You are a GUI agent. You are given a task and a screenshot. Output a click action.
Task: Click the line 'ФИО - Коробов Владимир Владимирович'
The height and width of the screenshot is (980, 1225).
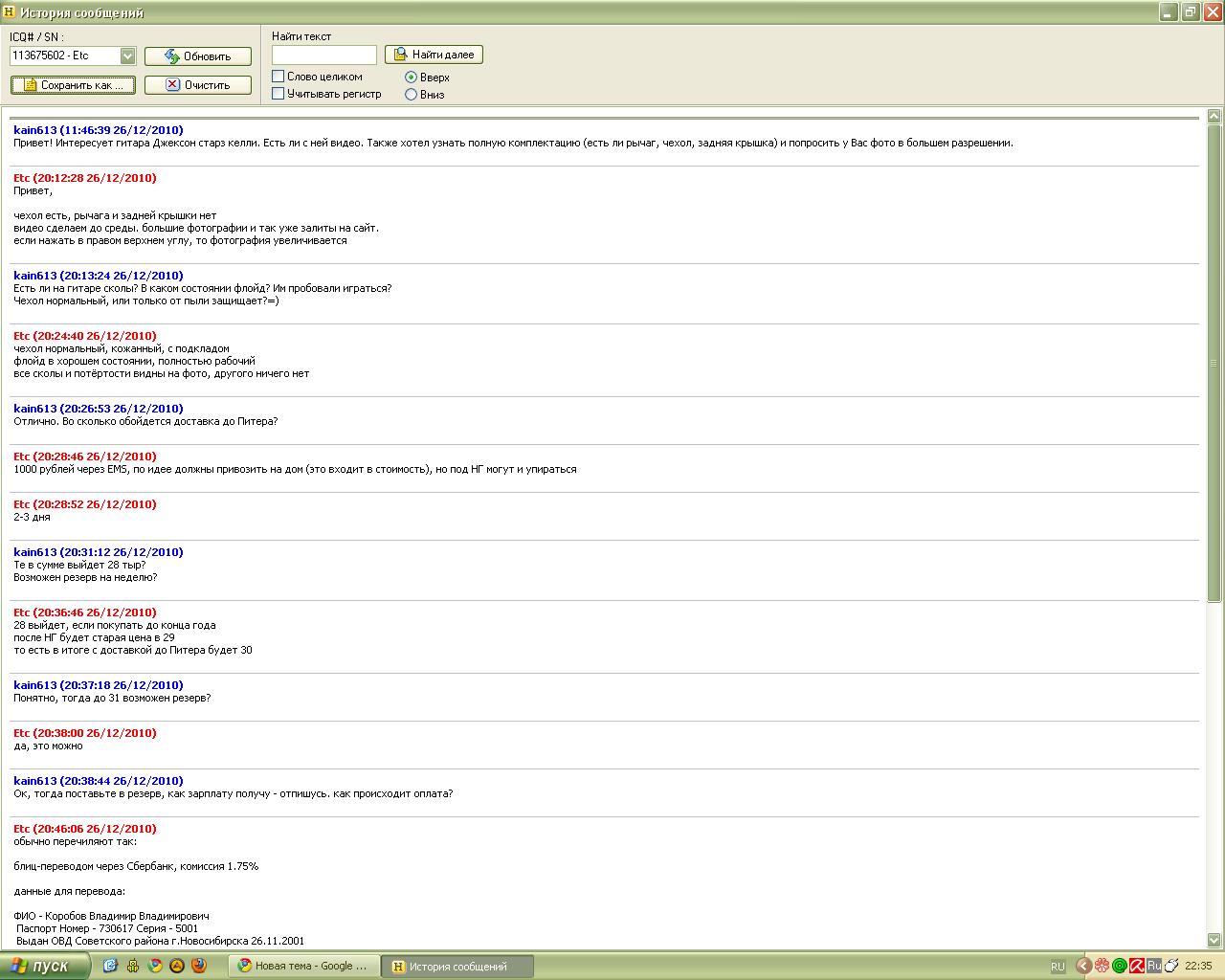coord(111,916)
